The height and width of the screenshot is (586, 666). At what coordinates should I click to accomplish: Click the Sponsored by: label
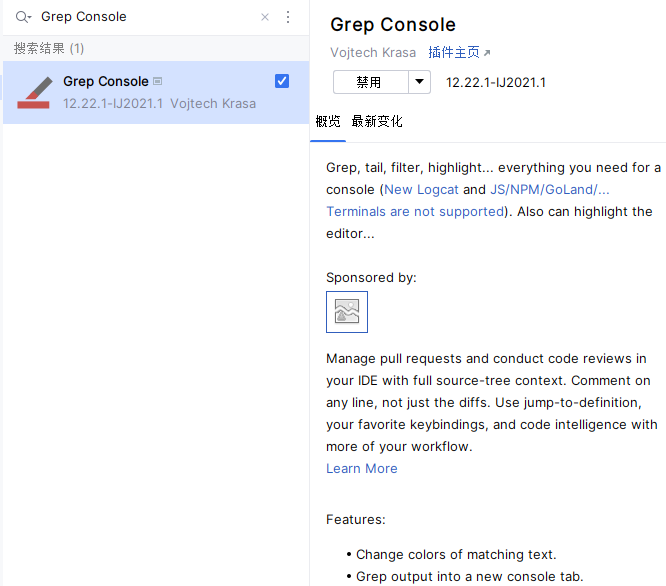pyautogui.click(x=371, y=277)
